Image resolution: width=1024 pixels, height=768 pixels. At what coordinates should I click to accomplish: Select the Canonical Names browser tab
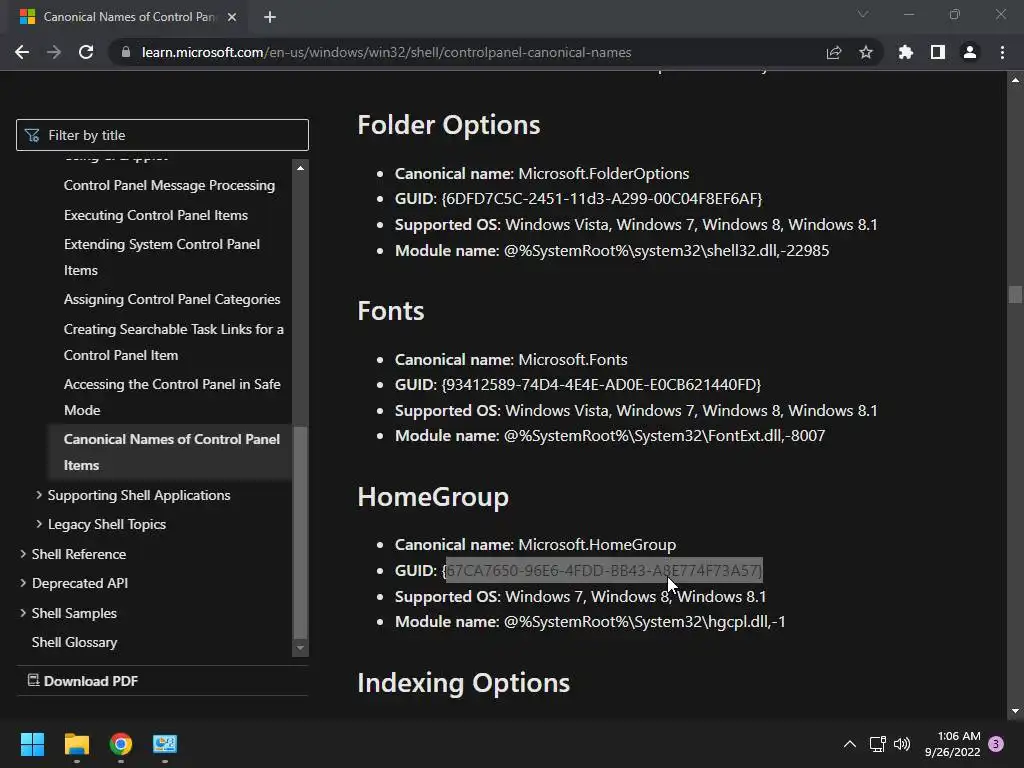[127, 17]
